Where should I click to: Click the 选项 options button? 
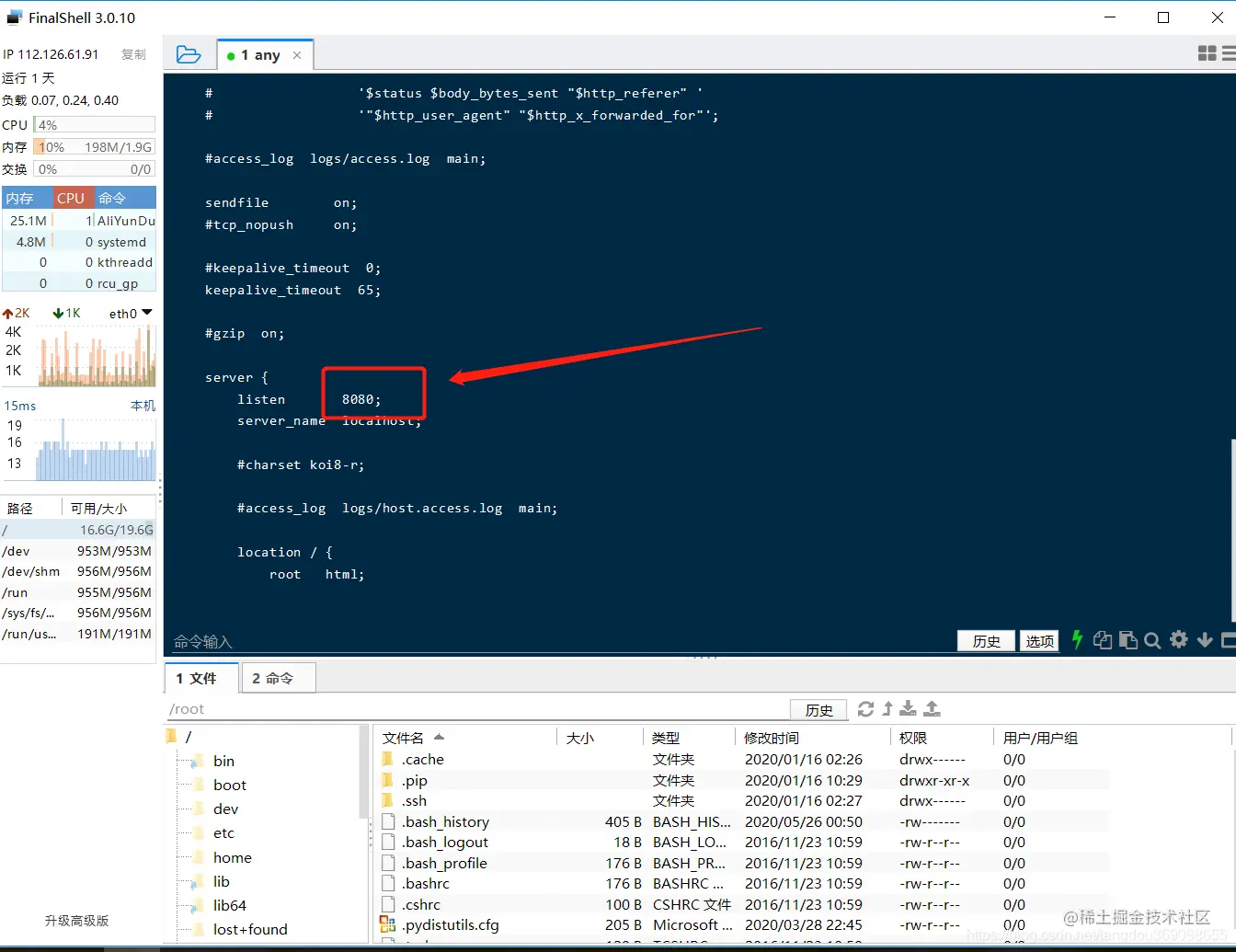1039,641
